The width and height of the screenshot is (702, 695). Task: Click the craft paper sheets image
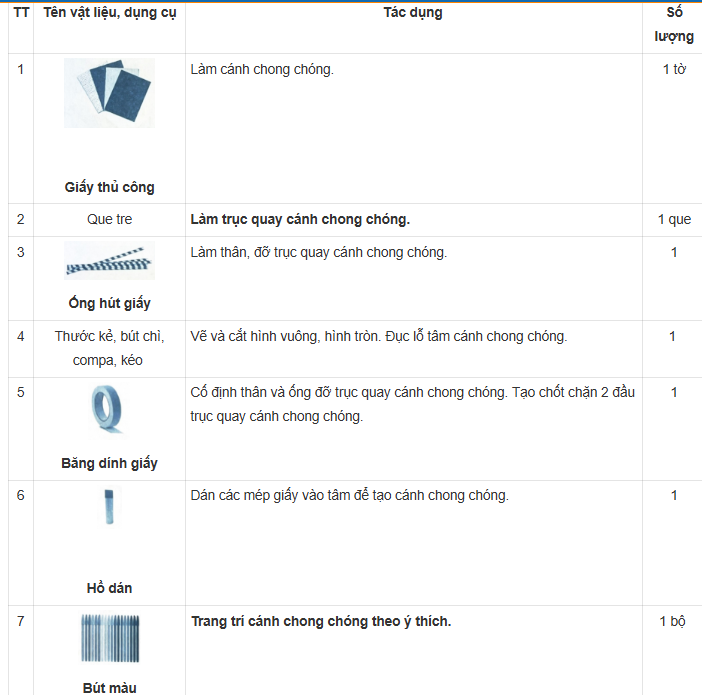pyautogui.click(x=109, y=93)
